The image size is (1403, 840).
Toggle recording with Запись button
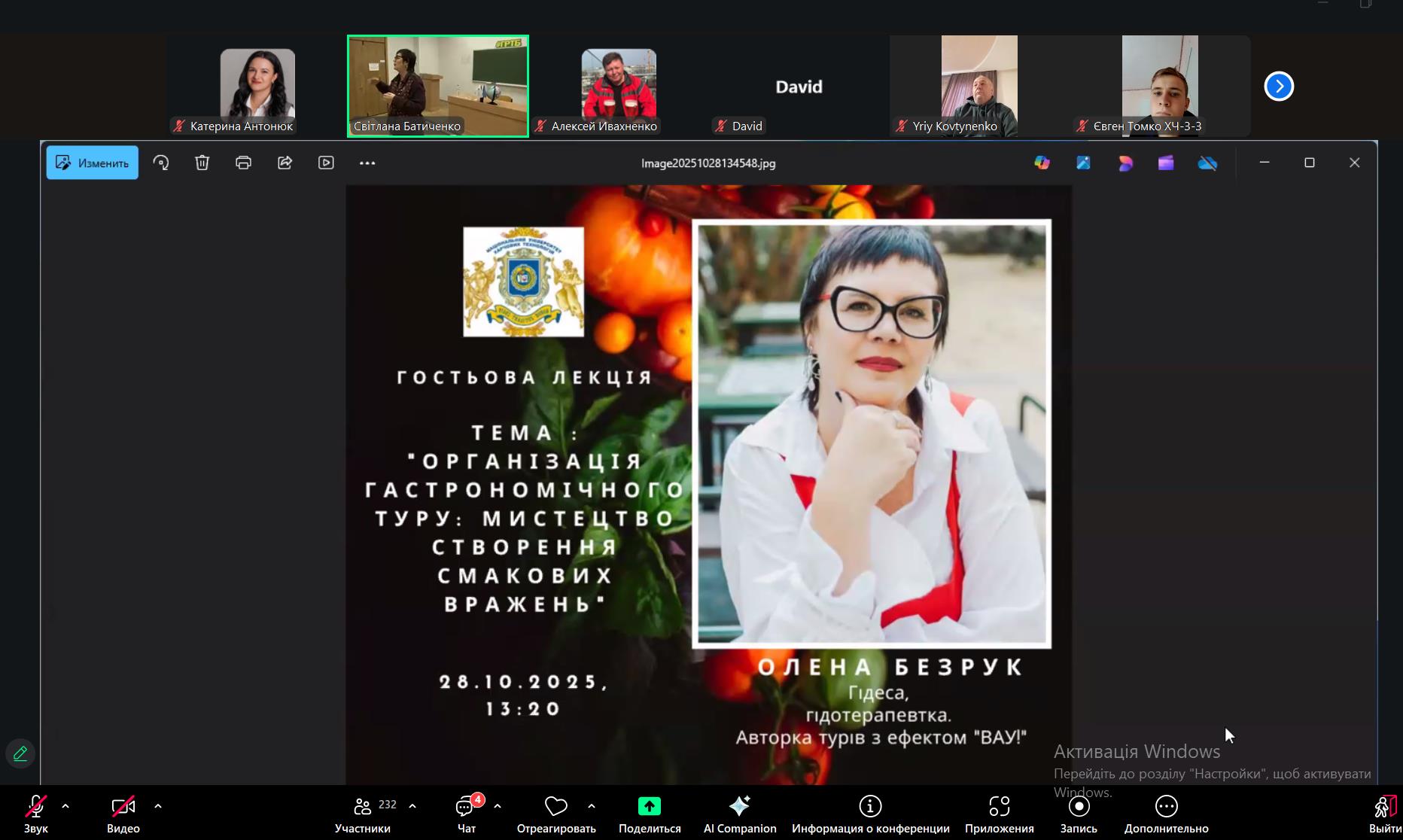pos(1079,814)
